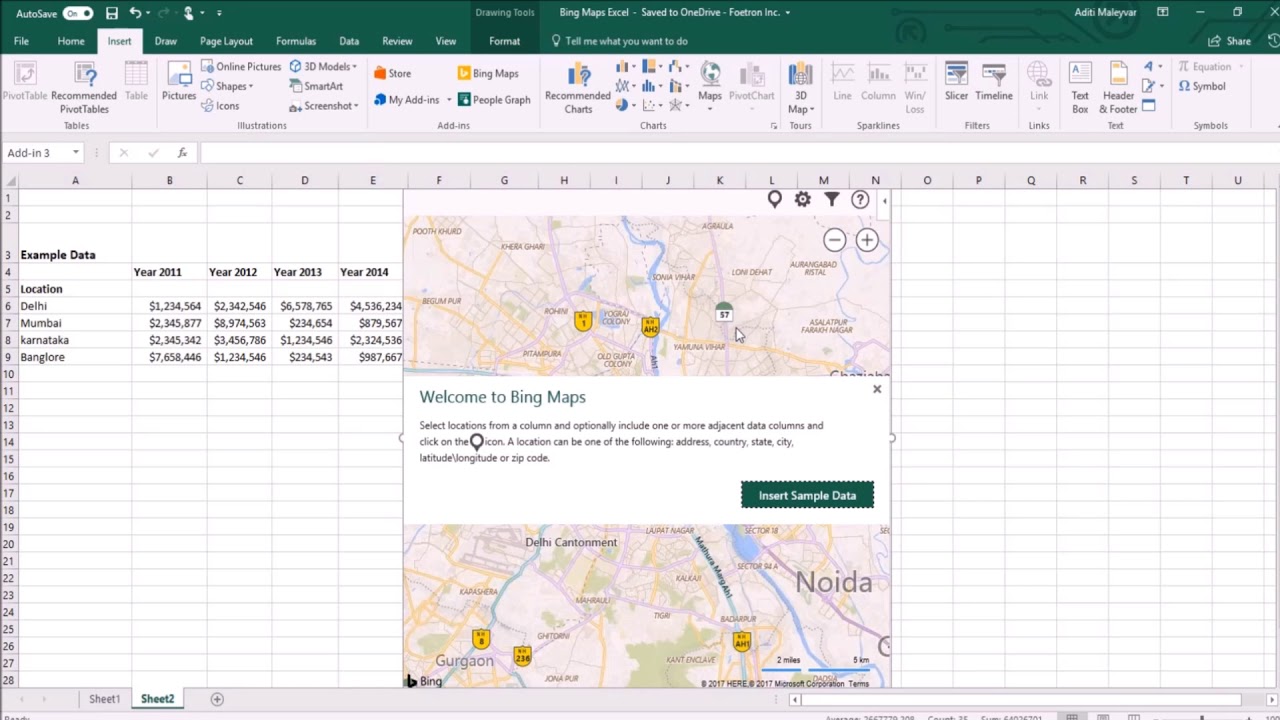Click the Pictures icon

point(179,83)
